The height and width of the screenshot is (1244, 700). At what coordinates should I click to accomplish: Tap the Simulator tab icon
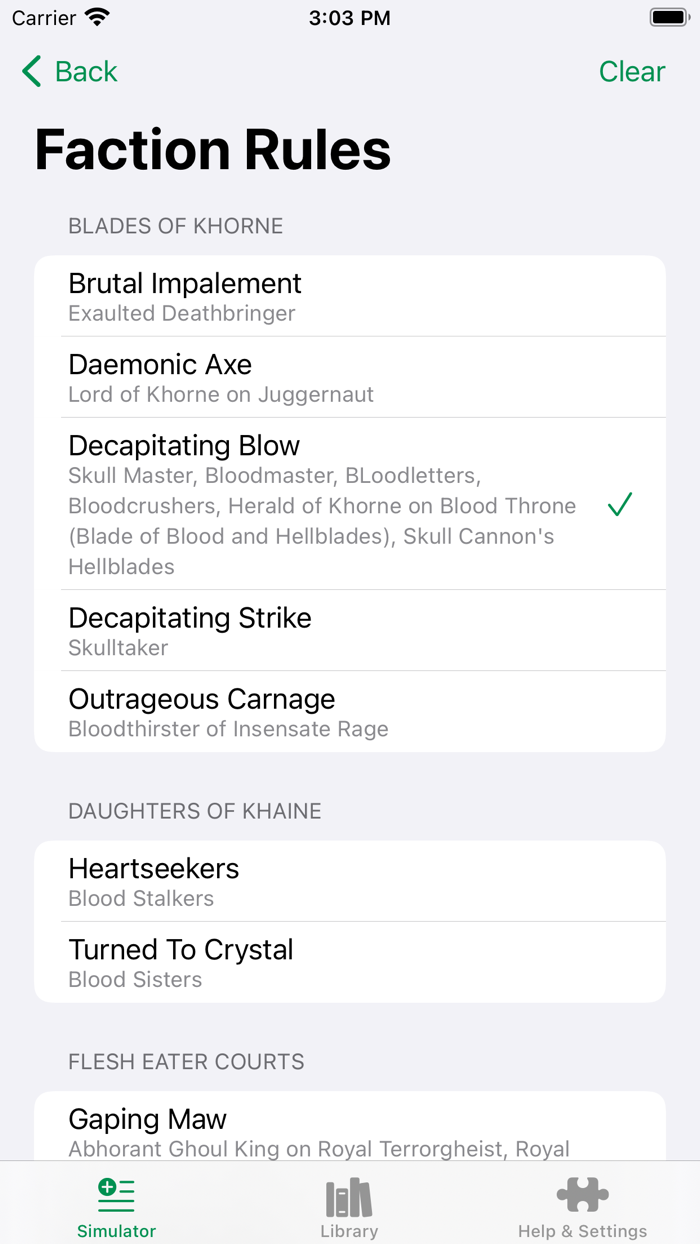point(116,1195)
